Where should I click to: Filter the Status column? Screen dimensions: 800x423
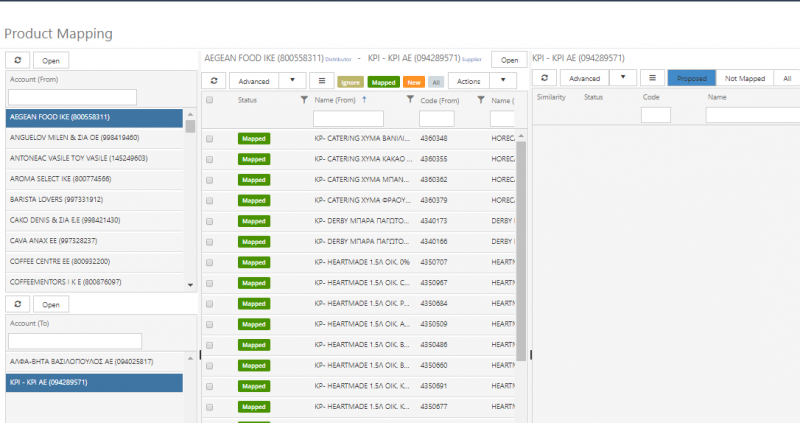[304, 100]
